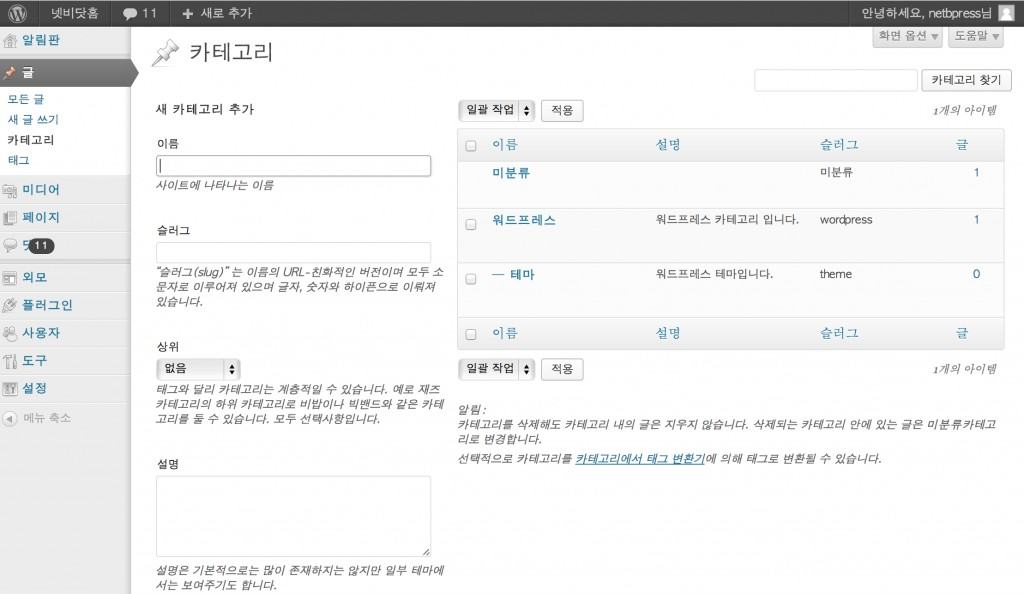Image resolution: width=1024 pixels, height=594 pixels.
Task: Click the plus icon for 새로 추가
Action: [188, 14]
